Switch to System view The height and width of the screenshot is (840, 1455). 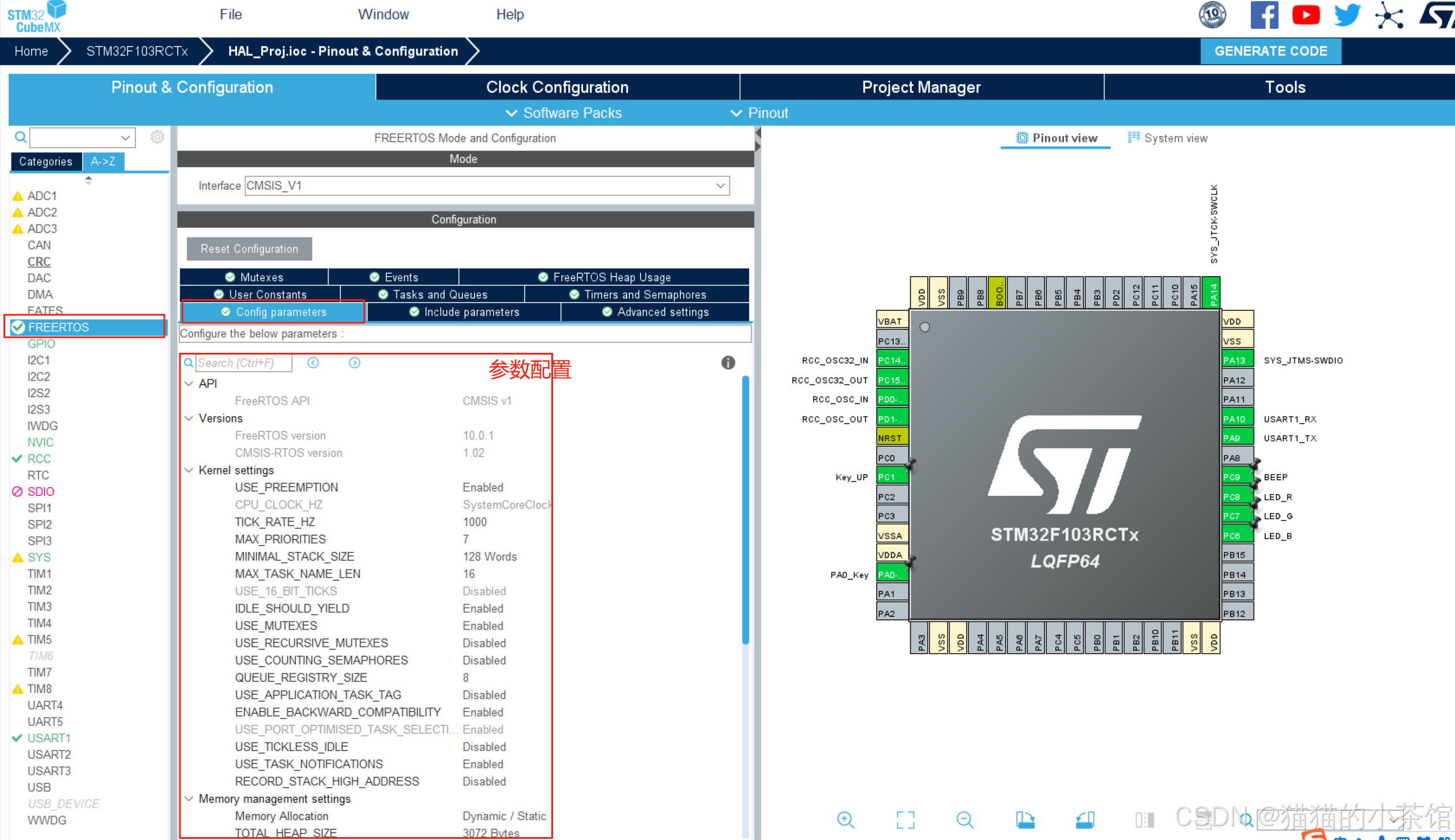click(x=1168, y=138)
